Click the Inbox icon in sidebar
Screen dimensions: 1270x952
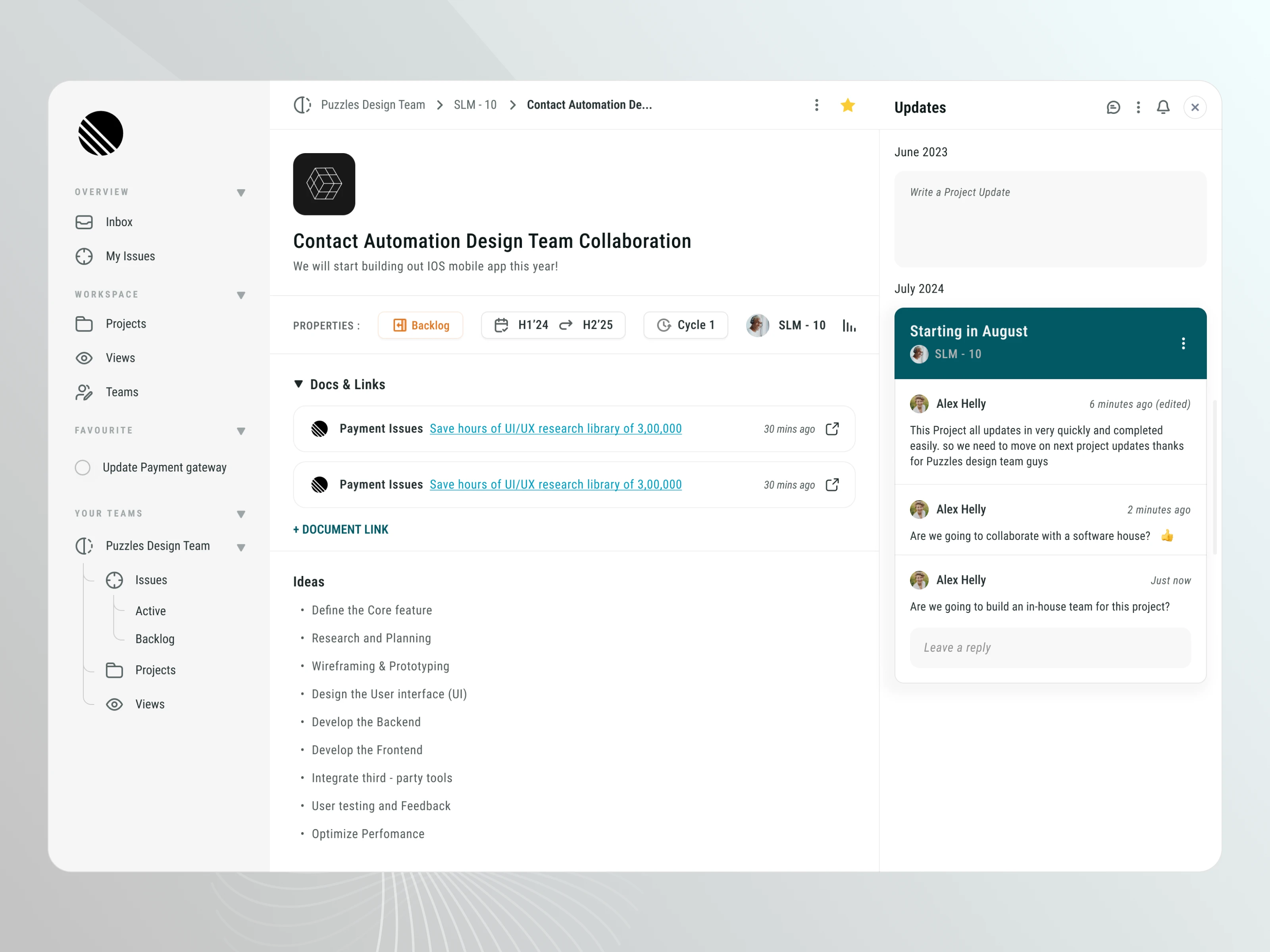[x=85, y=222]
